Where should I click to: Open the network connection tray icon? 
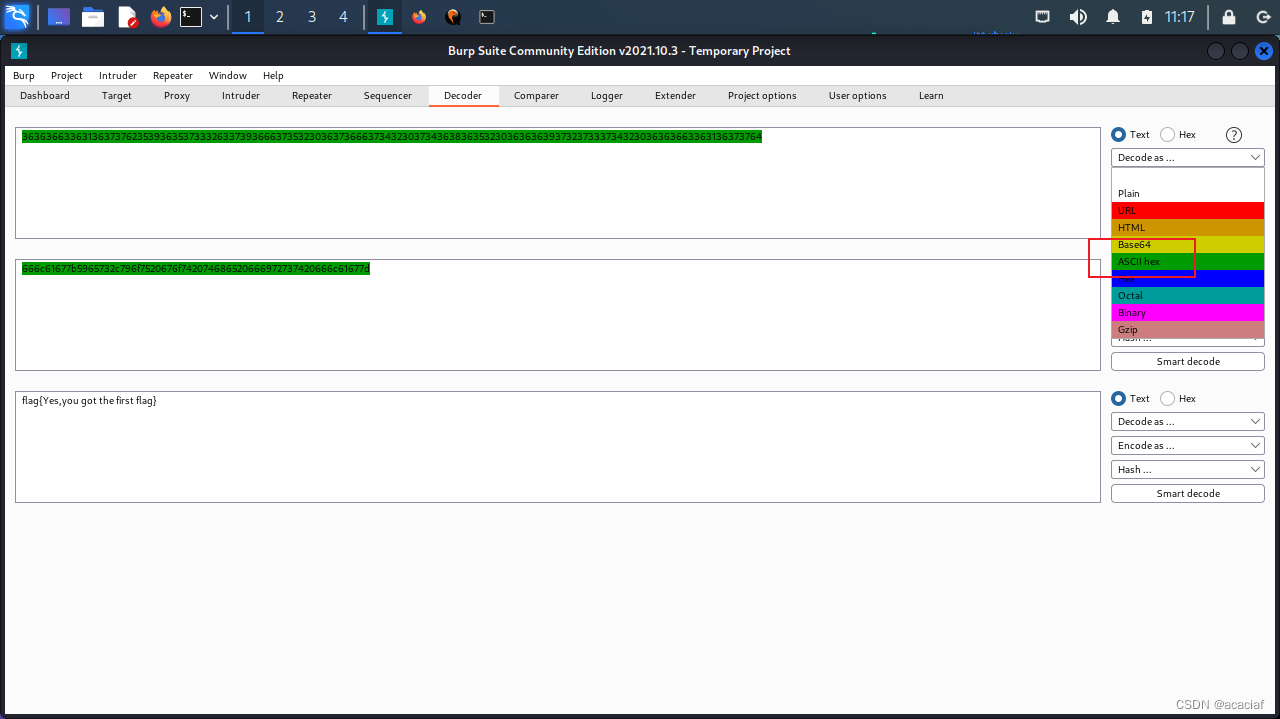tap(1043, 17)
